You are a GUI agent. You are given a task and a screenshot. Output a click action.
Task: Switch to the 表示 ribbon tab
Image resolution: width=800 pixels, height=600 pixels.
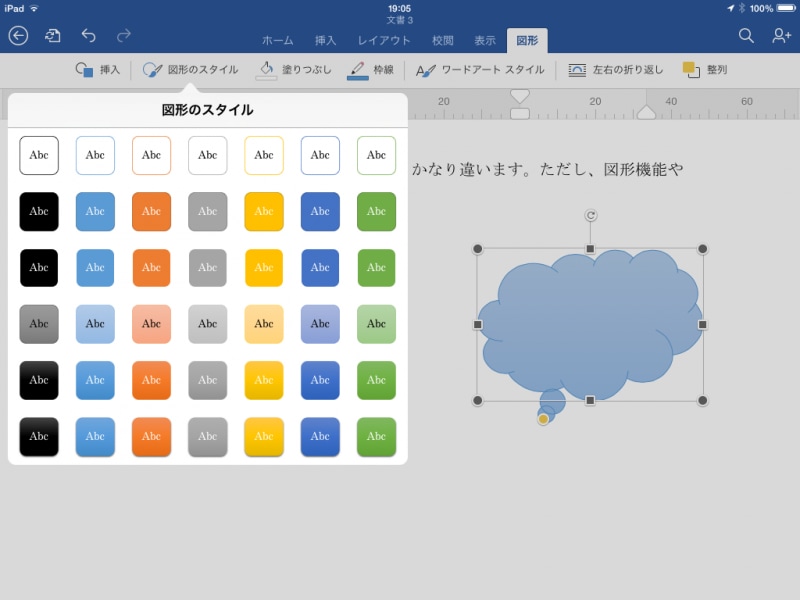pos(485,41)
